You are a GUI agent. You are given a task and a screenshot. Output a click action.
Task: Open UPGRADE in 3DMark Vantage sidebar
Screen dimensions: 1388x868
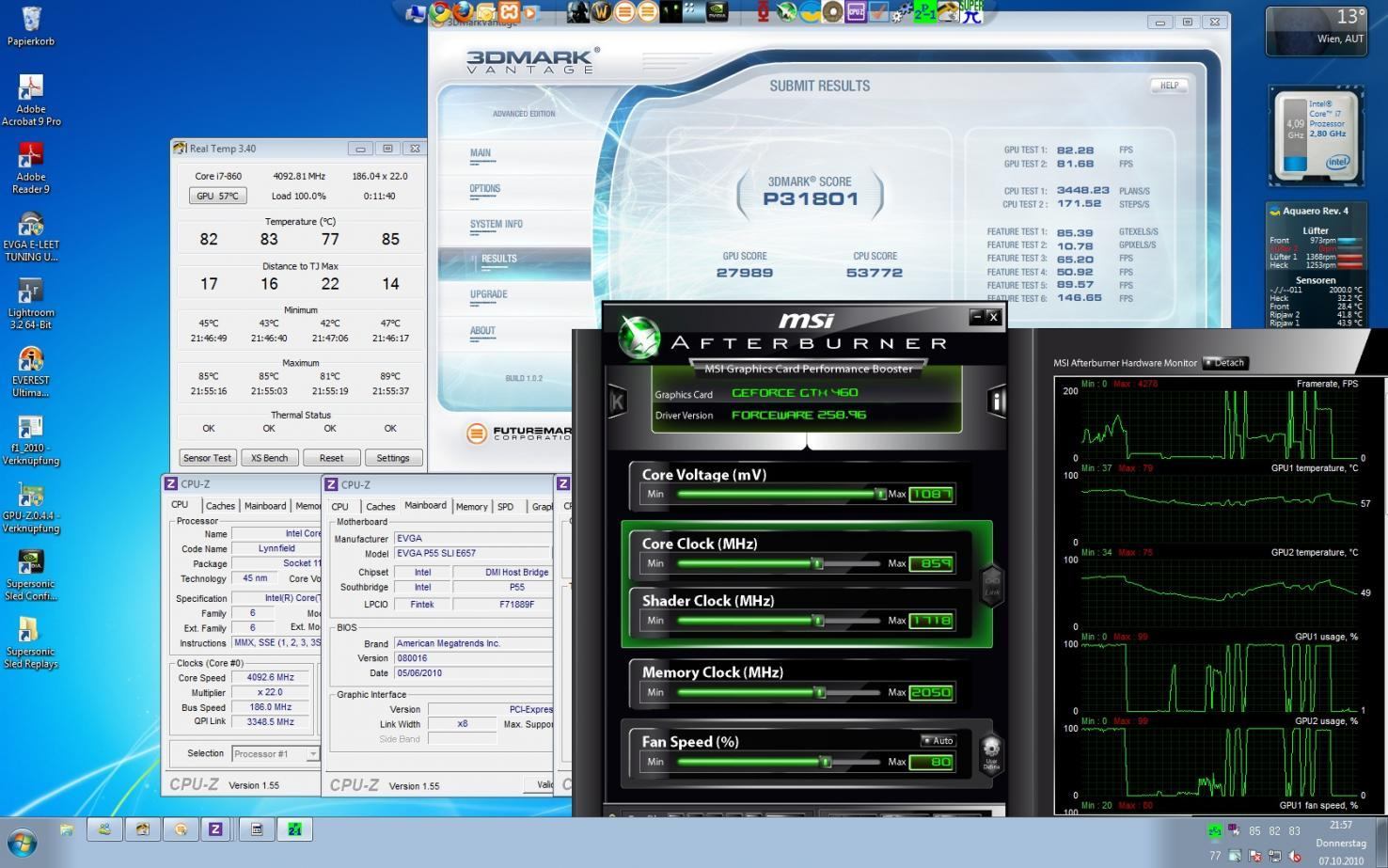coord(489,294)
